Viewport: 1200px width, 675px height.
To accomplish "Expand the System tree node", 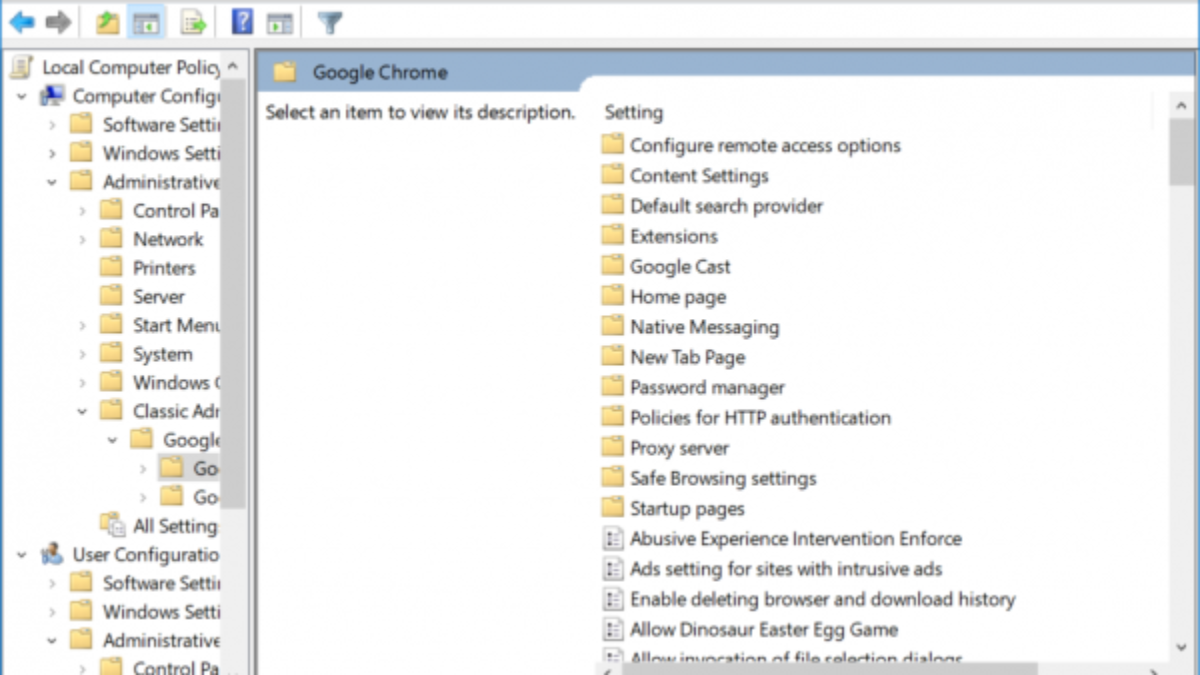I will [82, 355].
